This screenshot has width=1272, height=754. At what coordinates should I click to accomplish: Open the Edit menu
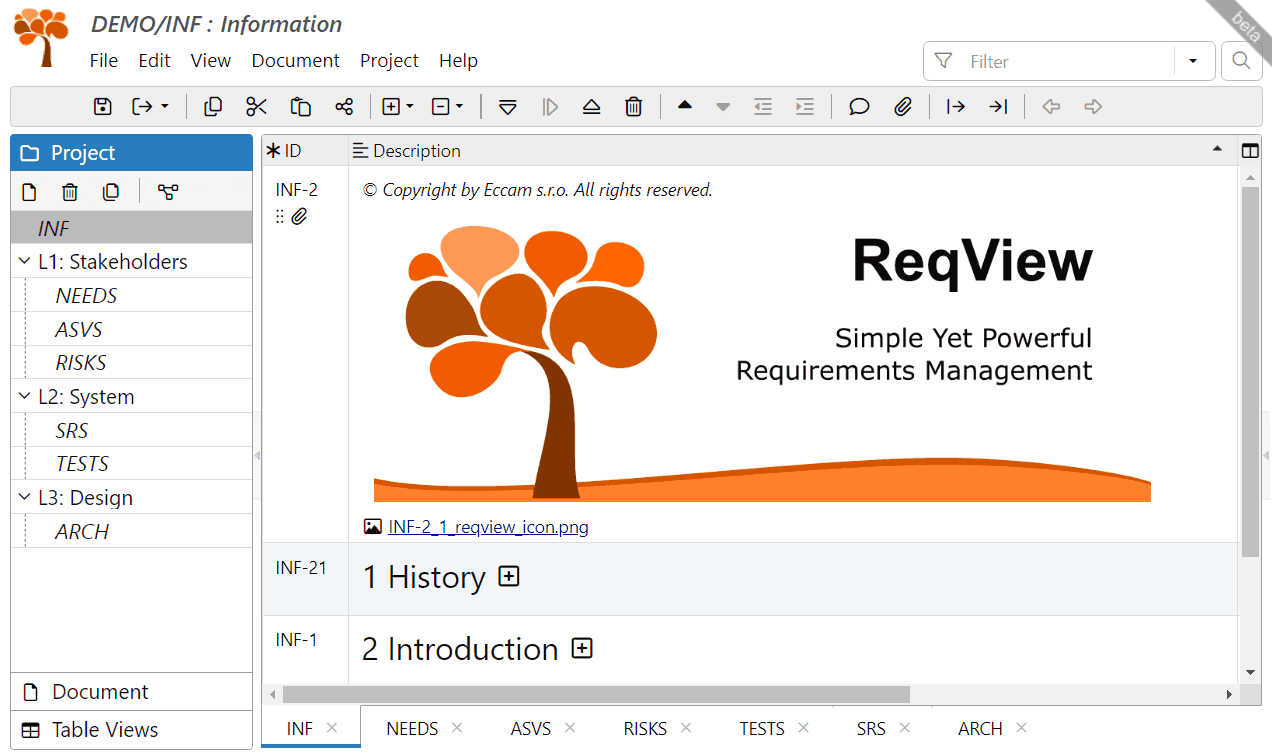[x=154, y=61]
